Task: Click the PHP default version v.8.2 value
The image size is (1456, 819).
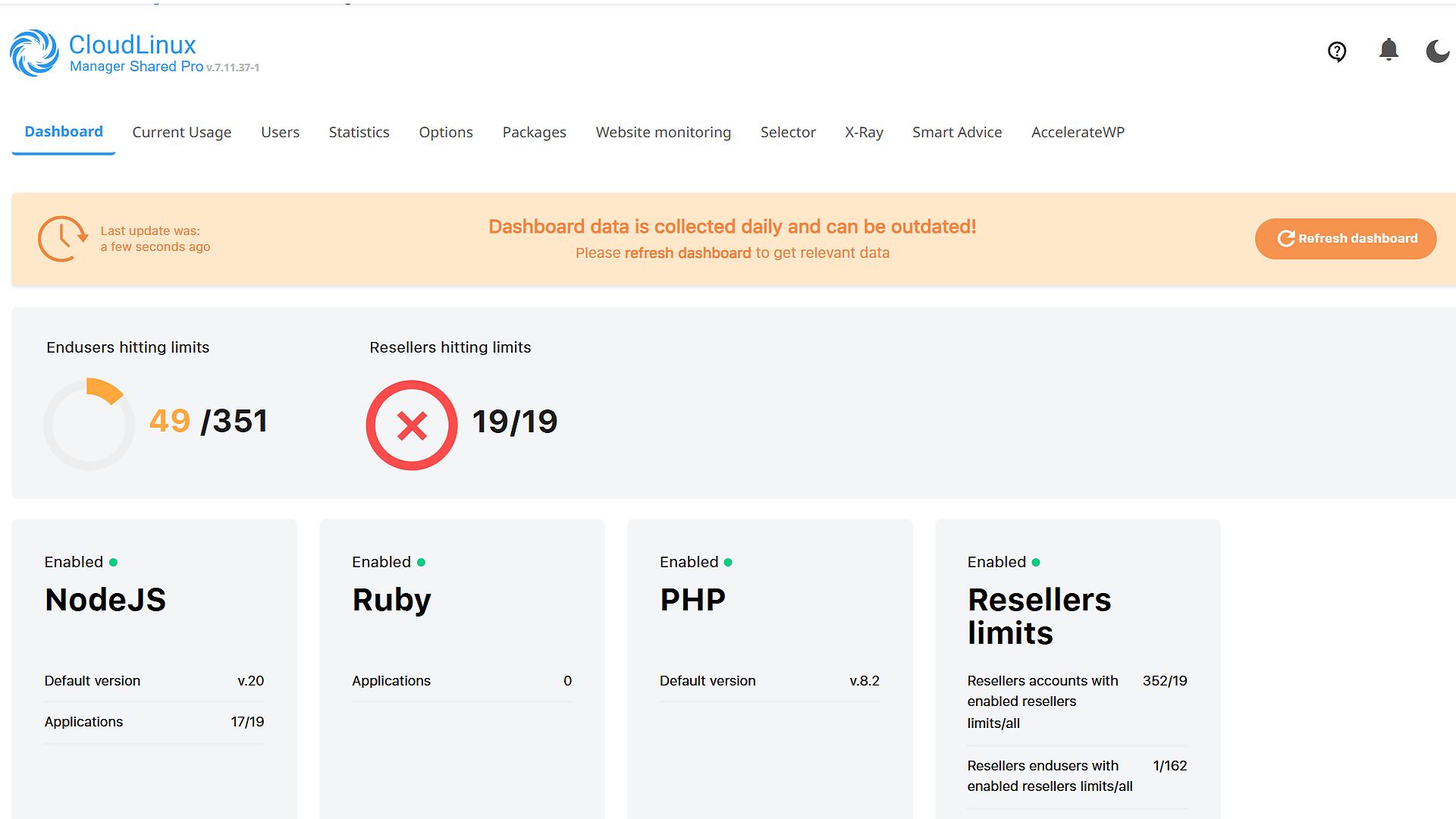Action: (864, 681)
